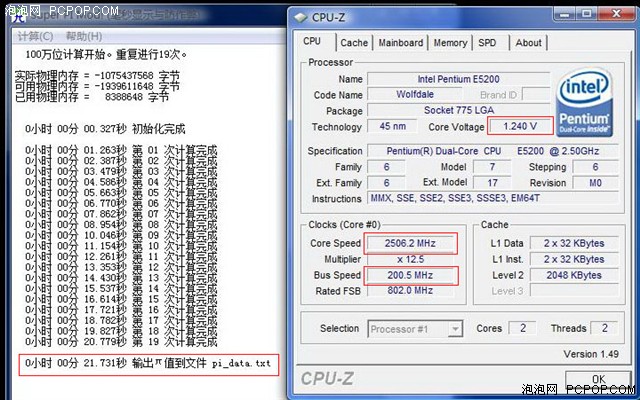
Task: Click the Core Voltage value 1.240 V
Action: tap(520, 126)
